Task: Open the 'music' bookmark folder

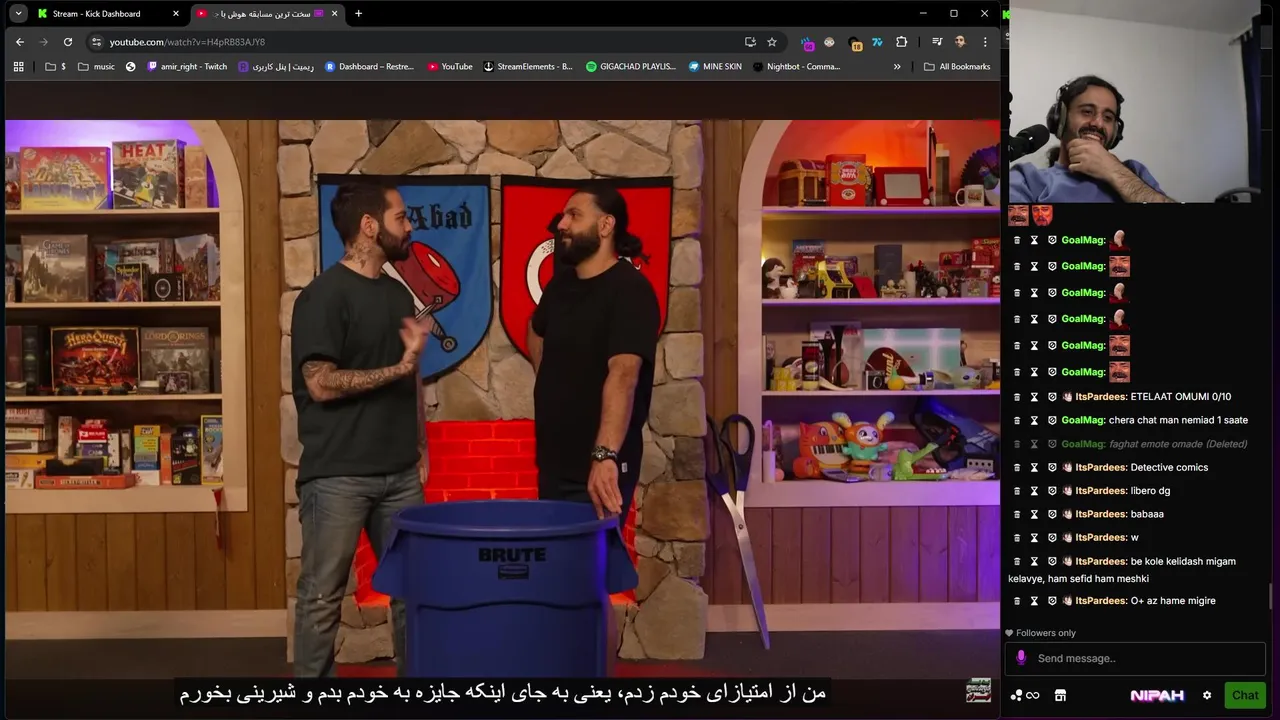Action: point(97,67)
